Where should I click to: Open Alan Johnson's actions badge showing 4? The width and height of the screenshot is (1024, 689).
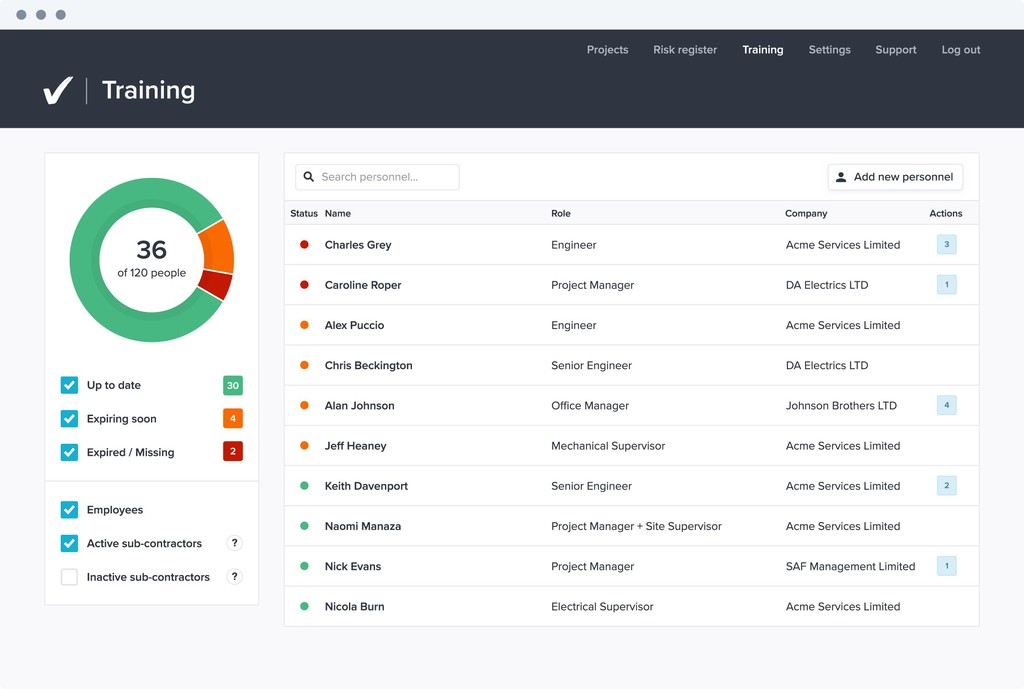[x=946, y=405]
